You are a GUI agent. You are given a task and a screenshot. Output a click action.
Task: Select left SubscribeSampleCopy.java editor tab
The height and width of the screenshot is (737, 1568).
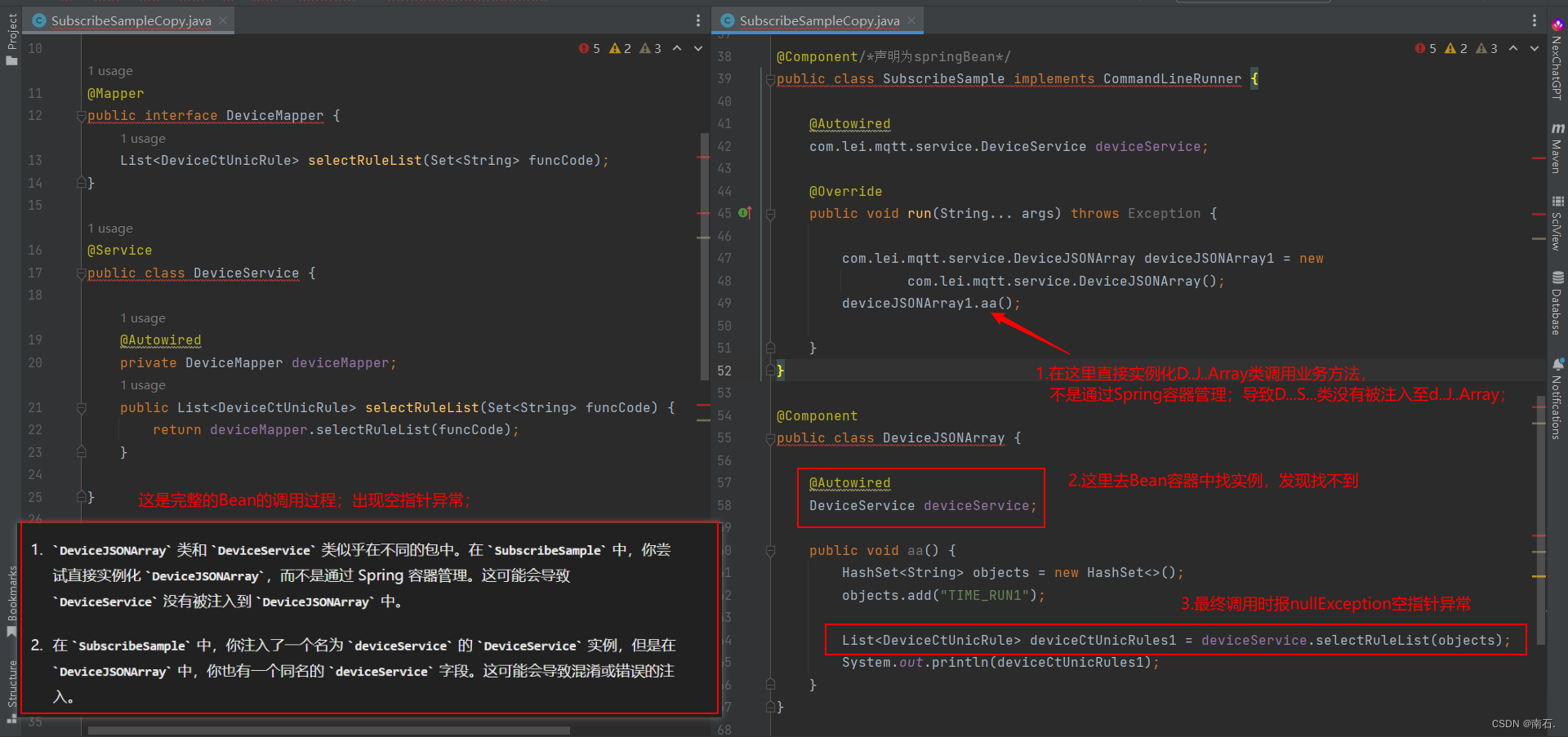pos(131,20)
